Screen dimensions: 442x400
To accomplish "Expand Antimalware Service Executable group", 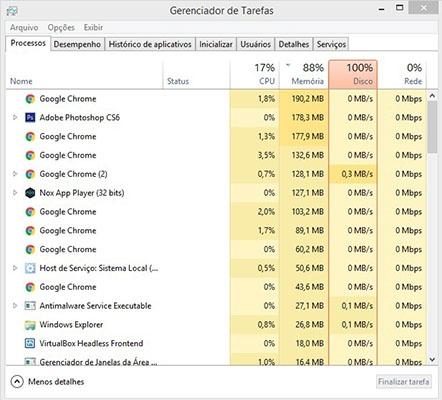I will pos(15,306).
